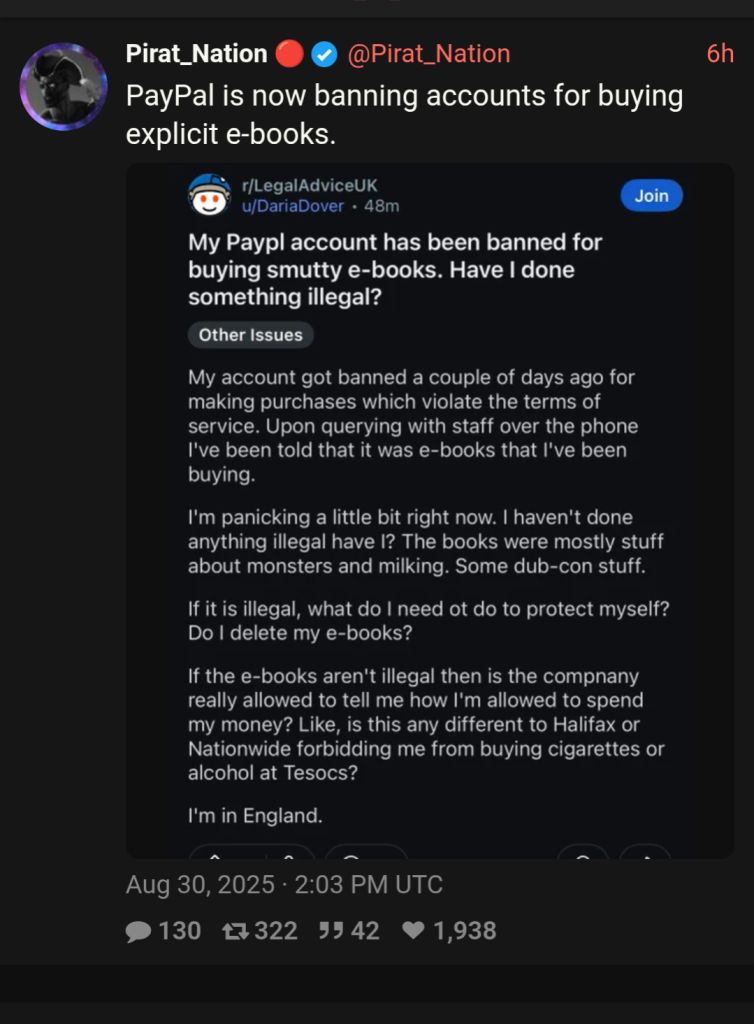Click the 6h timestamp link
The height and width of the screenshot is (1024, 754).
(720, 54)
